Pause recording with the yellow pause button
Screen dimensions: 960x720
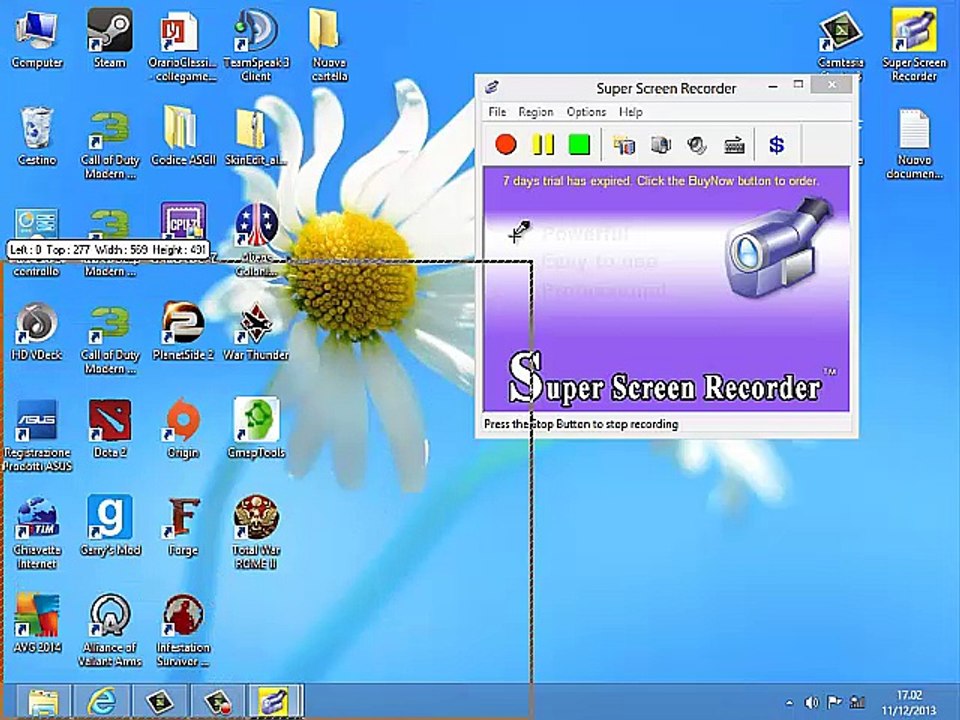pos(542,145)
